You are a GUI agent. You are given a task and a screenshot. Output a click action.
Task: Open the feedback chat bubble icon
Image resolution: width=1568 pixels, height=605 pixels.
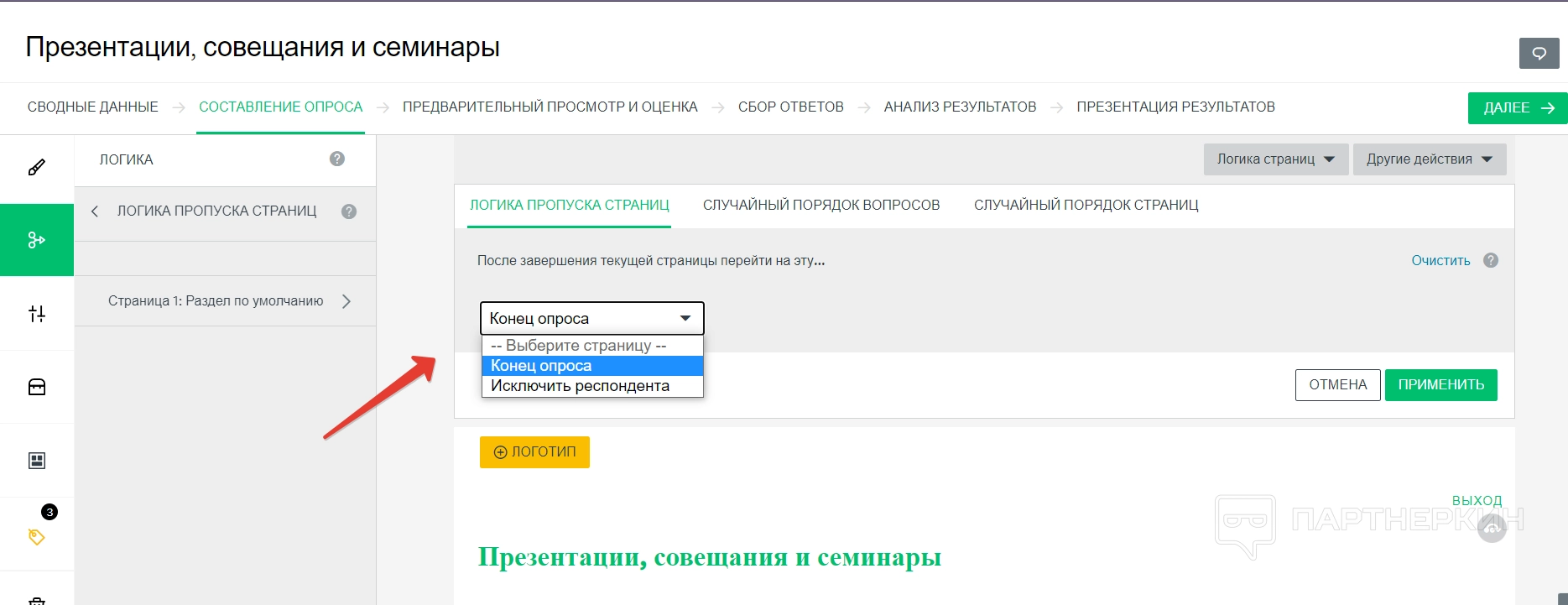tap(1539, 54)
